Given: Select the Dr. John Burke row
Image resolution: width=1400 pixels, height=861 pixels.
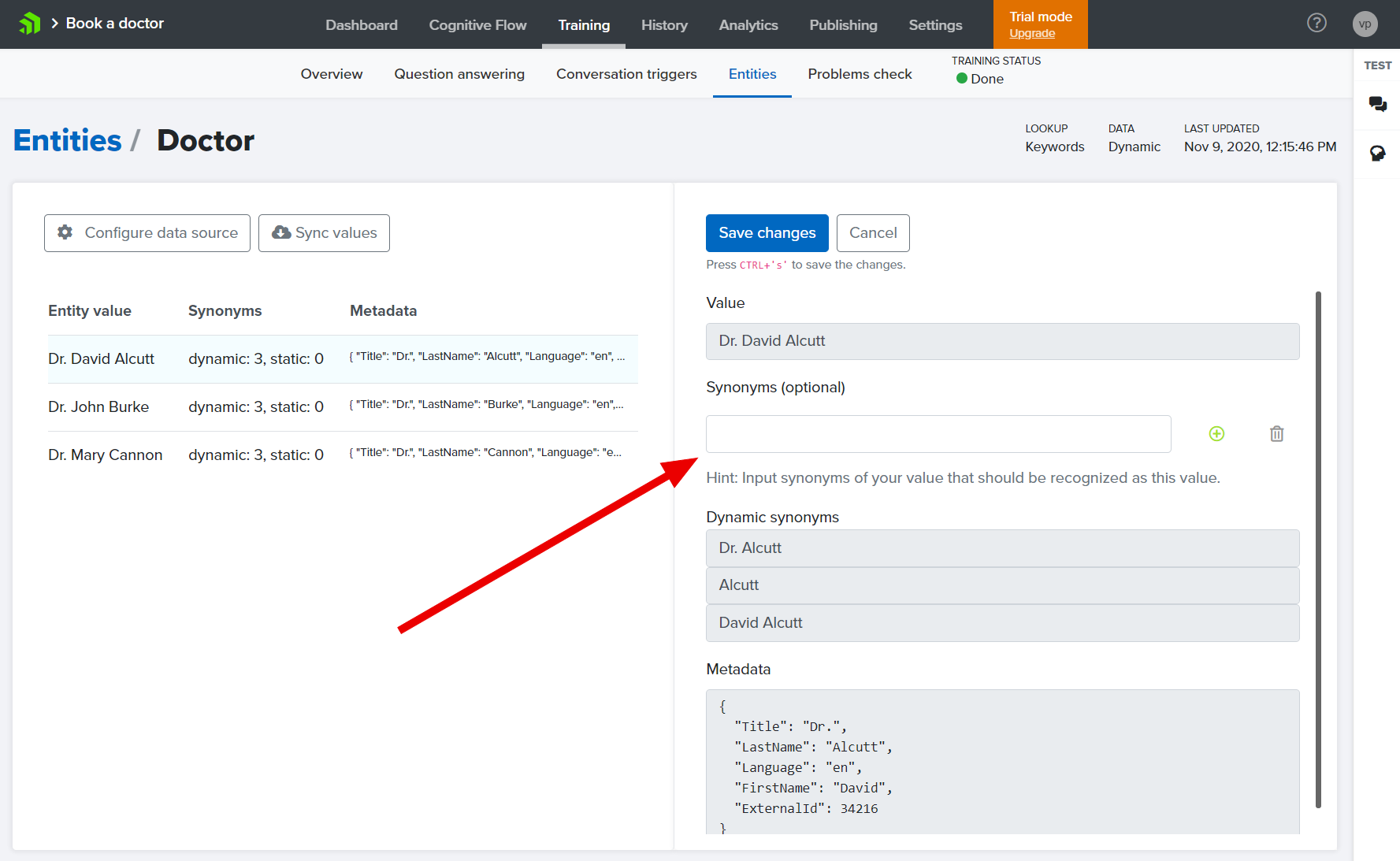Looking at the screenshot, I should click(x=343, y=407).
